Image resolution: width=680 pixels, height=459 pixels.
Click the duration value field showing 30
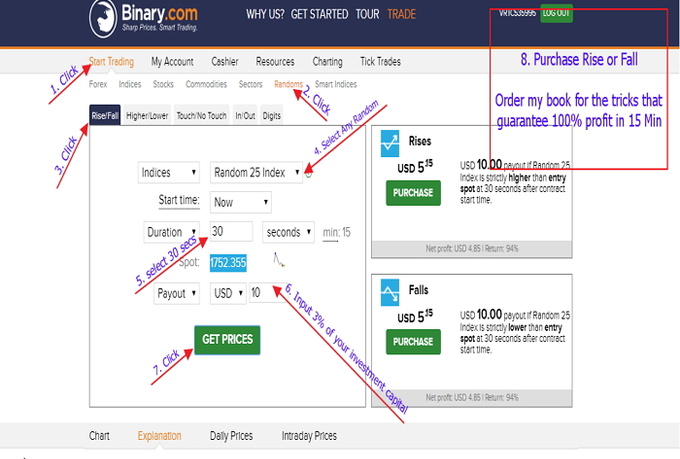pyautogui.click(x=231, y=231)
